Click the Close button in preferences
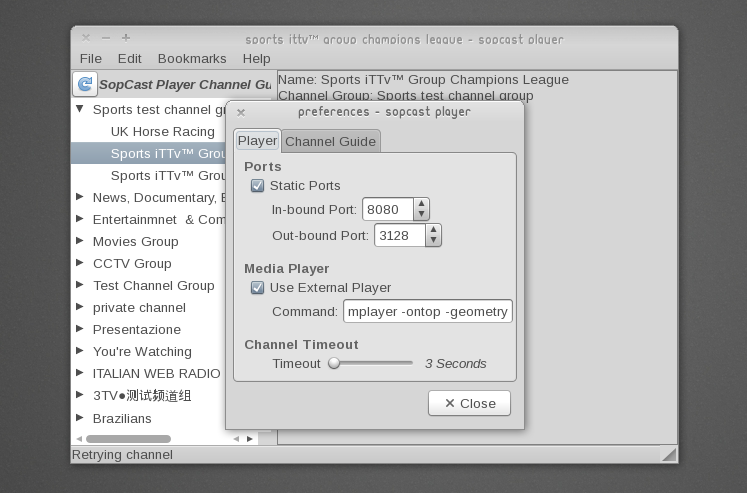The height and width of the screenshot is (493, 747). [x=469, y=403]
